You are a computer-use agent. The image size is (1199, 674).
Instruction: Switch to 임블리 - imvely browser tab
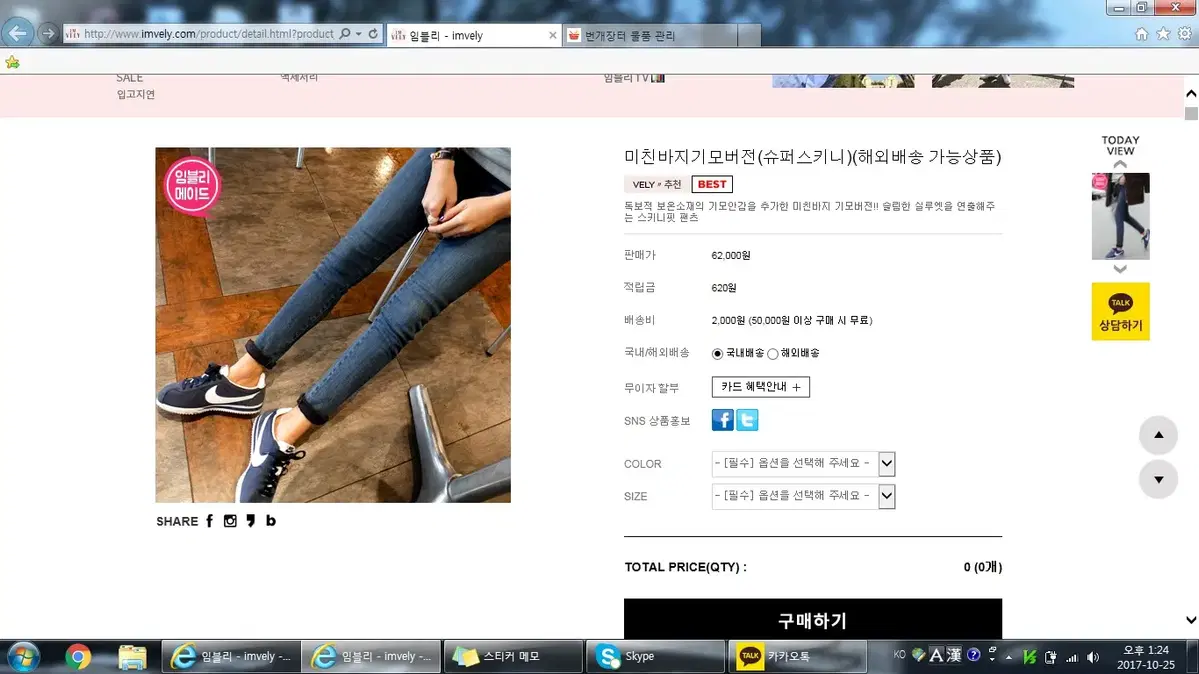tap(470, 36)
